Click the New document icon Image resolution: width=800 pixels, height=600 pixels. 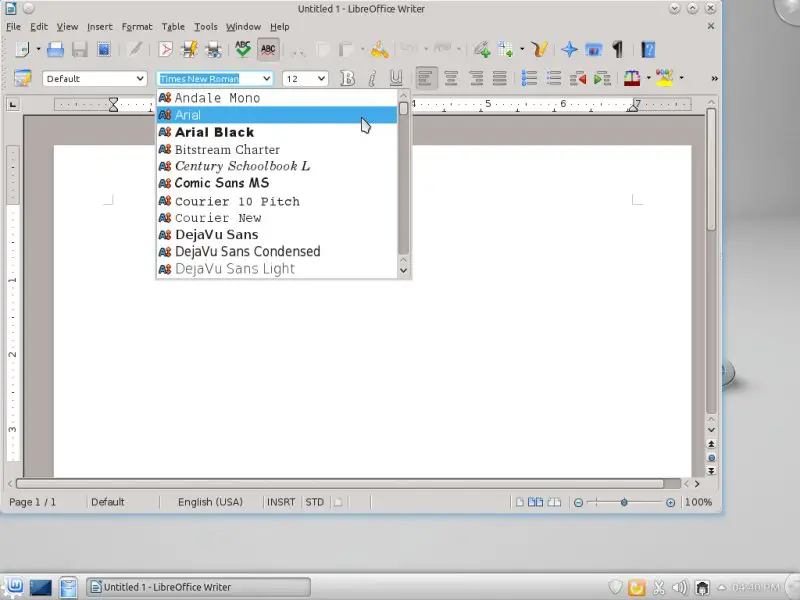click(22, 49)
